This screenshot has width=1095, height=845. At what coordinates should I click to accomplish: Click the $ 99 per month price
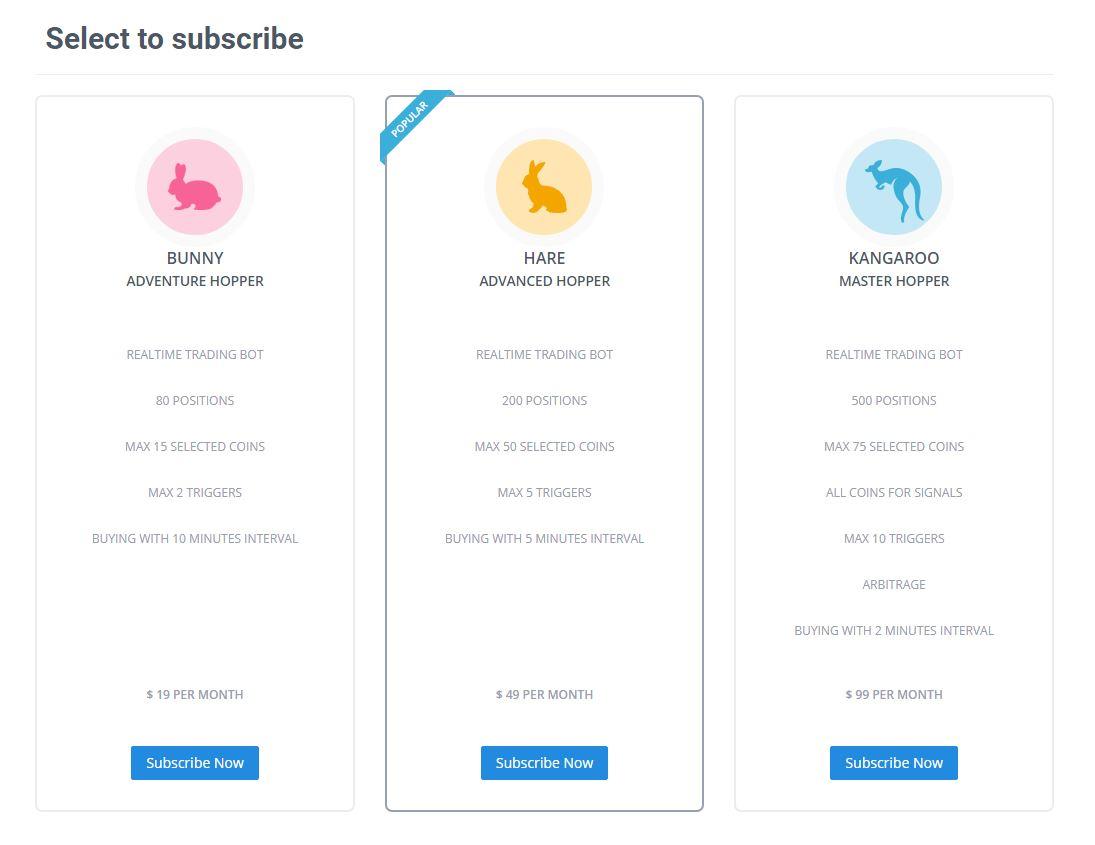[x=894, y=694]
